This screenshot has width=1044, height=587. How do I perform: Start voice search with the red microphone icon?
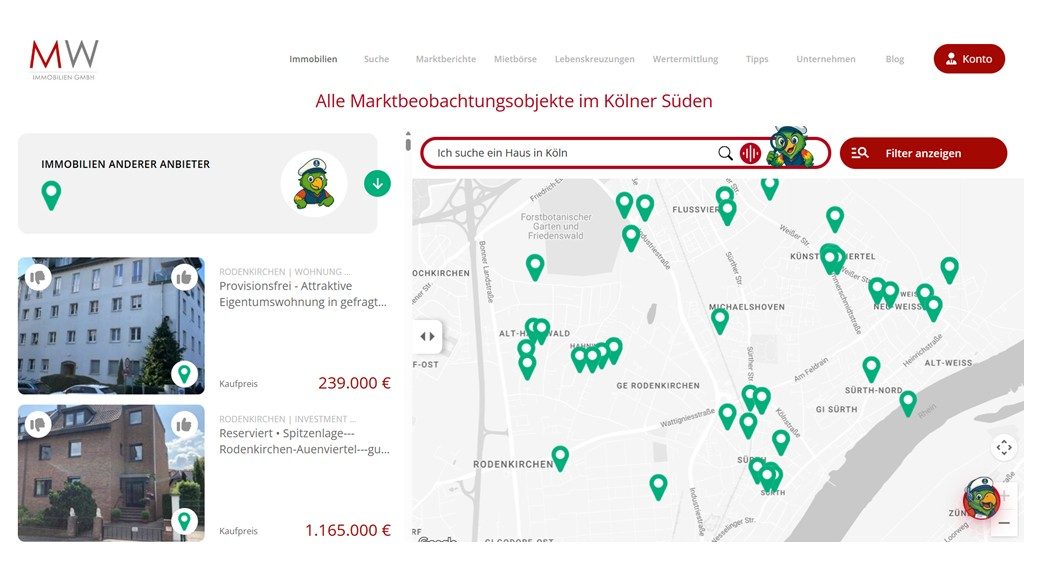(x=750, y=153)
